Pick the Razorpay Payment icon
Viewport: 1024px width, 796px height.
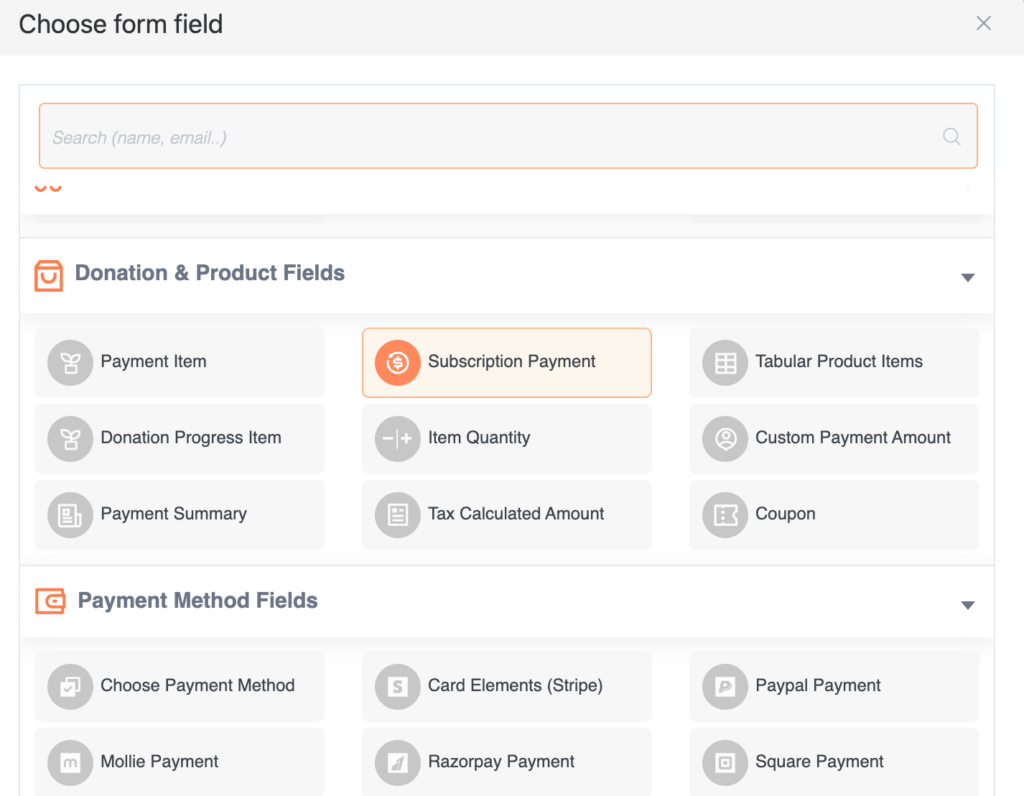point(397,763)
